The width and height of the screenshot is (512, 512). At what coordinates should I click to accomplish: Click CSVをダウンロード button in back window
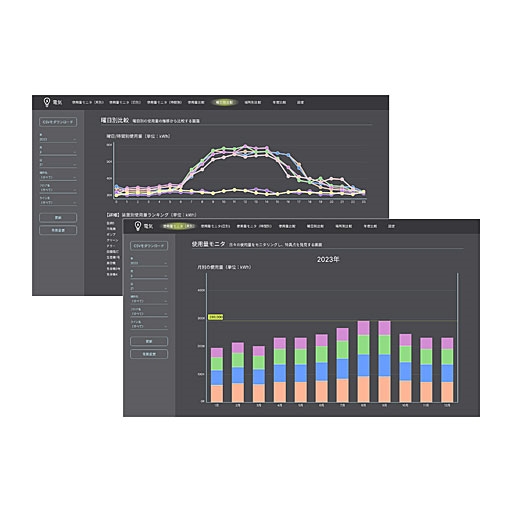pos(58,122)
